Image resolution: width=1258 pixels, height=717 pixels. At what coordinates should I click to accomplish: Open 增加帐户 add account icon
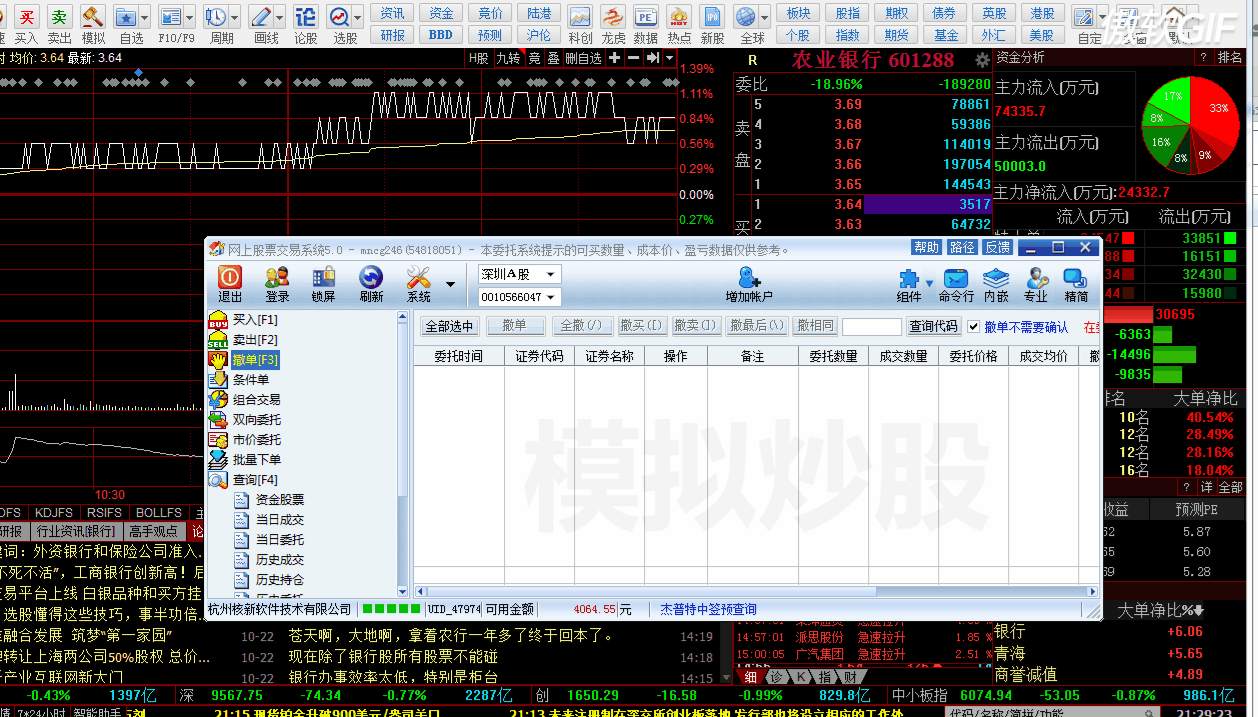pos(749,277)
